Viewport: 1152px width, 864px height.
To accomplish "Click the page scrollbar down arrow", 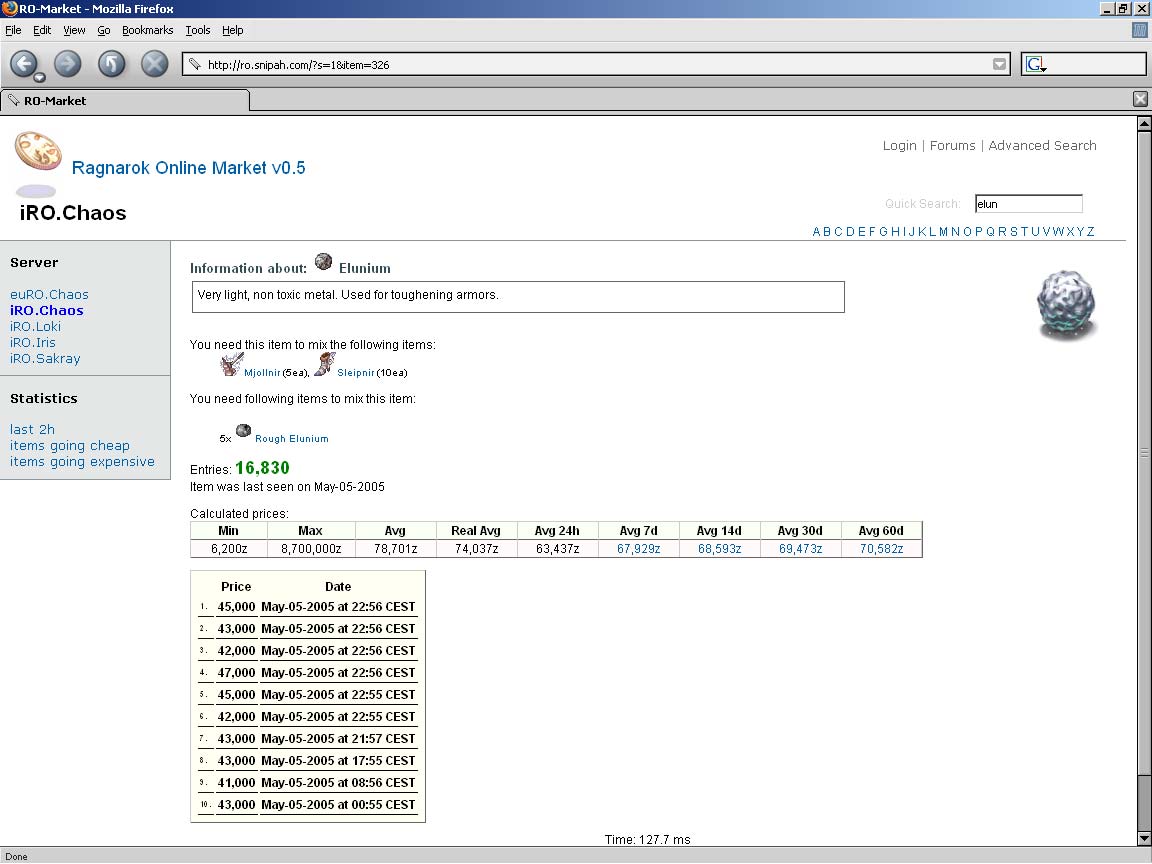I will click(x=1144, y=838).
